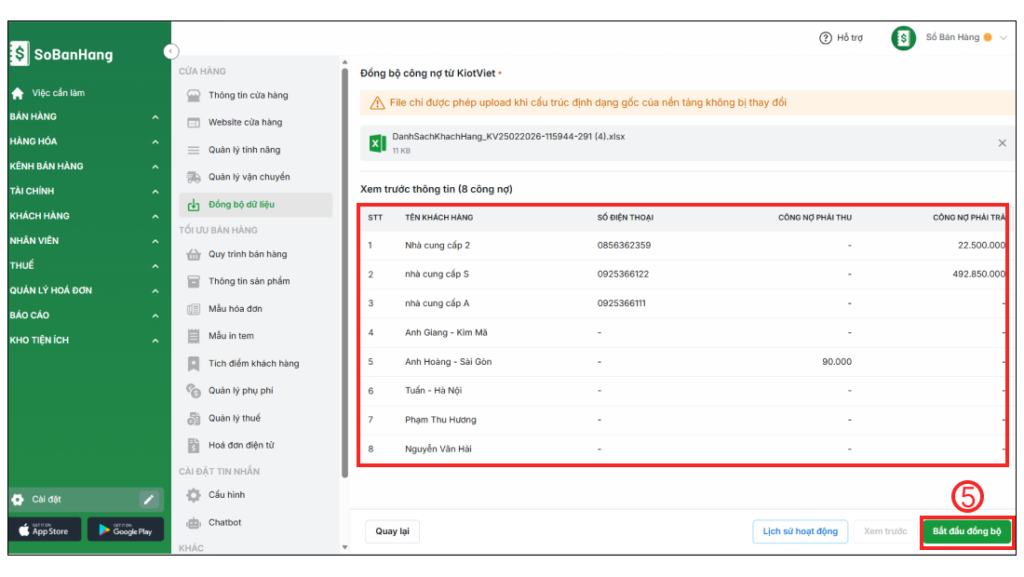Viewport: 1024px width, 577px height.
Task: Click the truck icon for Quản lý vận chuyển
Action: 194,177
